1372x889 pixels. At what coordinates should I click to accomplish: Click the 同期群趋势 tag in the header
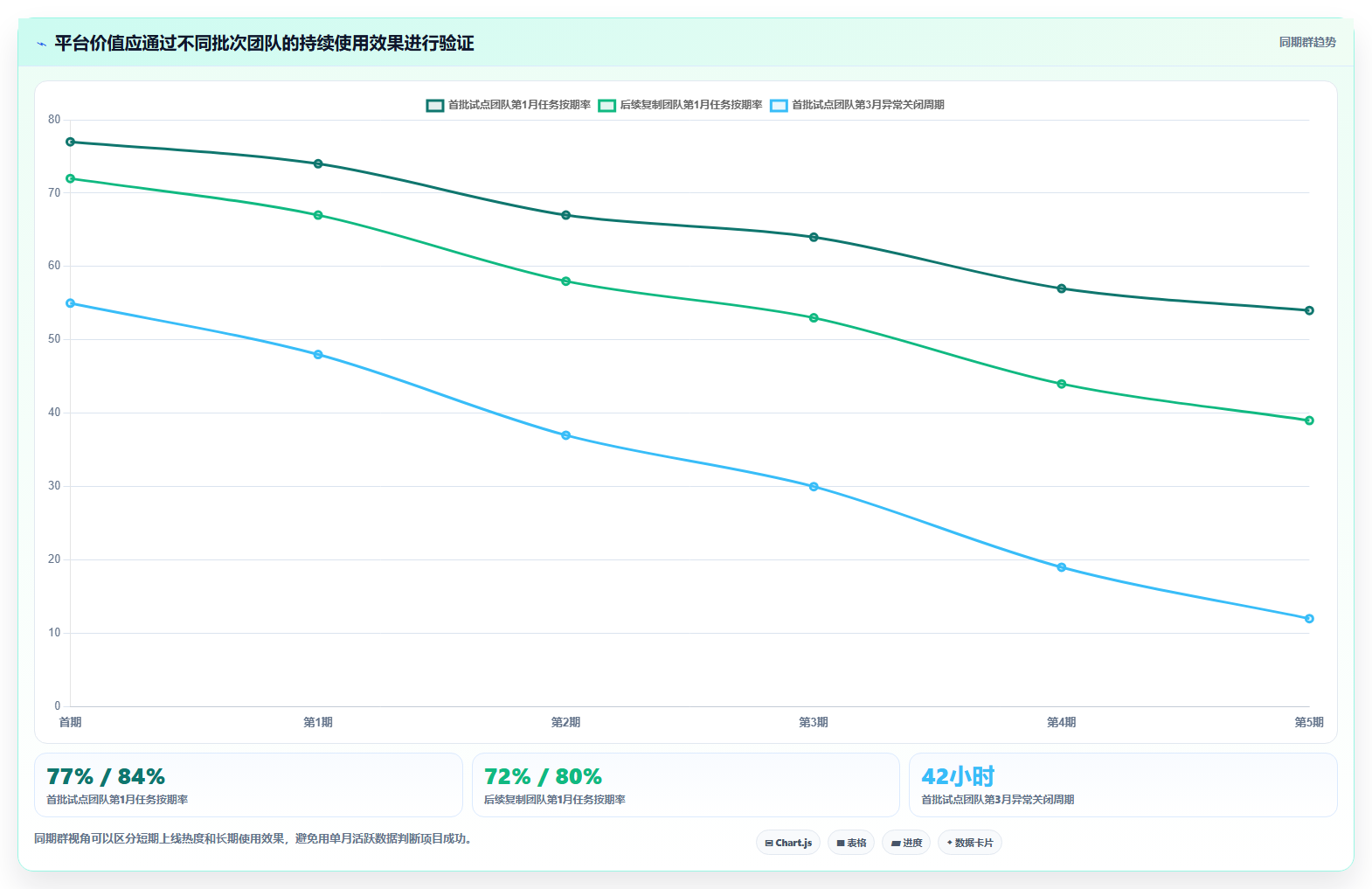[x=1307, y=42]
